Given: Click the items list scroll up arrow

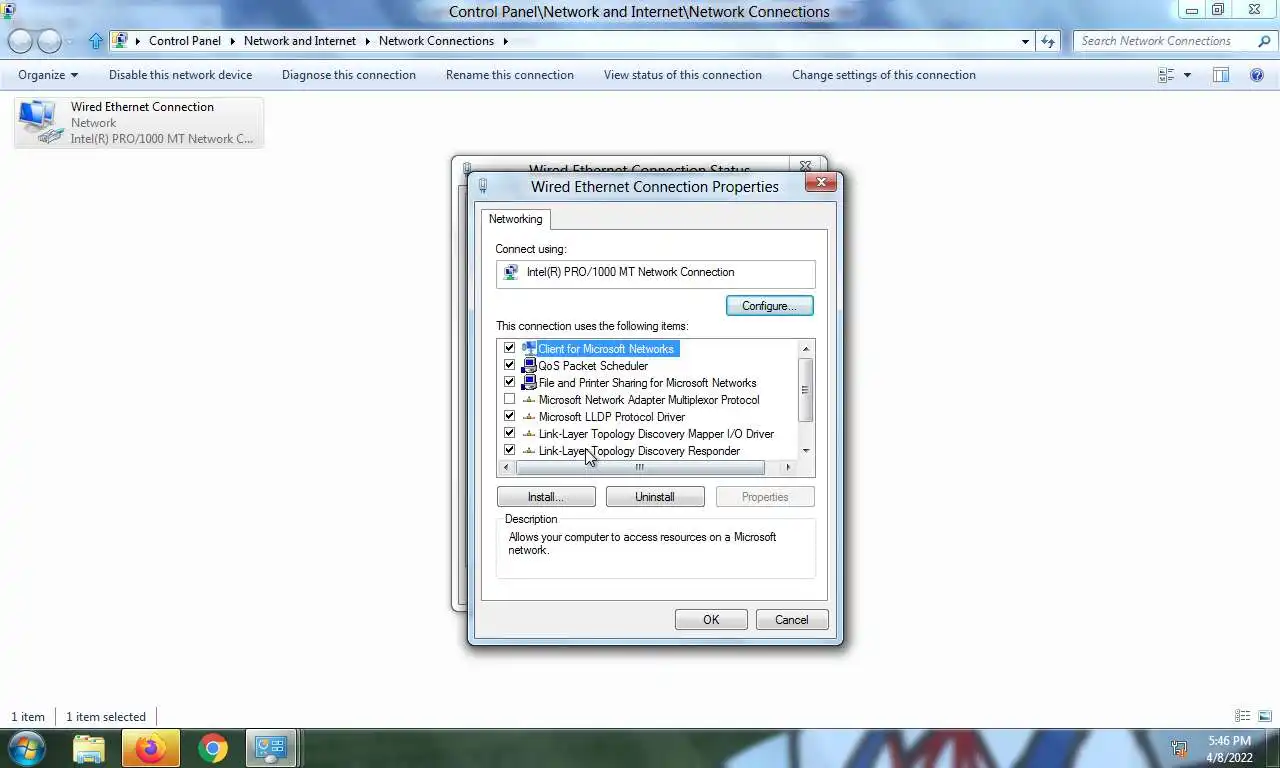Looking at the screenshot, I should click(x=805, y=349).
